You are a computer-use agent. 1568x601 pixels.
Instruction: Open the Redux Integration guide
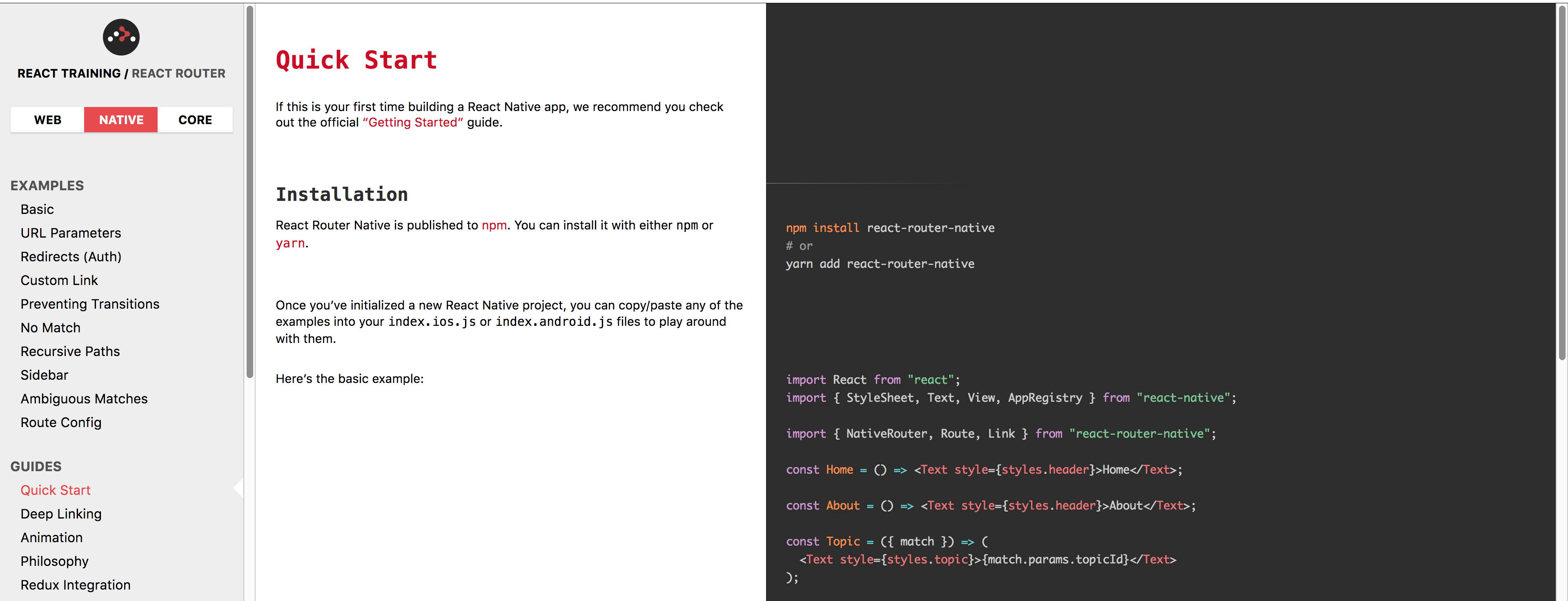[75, 585]
